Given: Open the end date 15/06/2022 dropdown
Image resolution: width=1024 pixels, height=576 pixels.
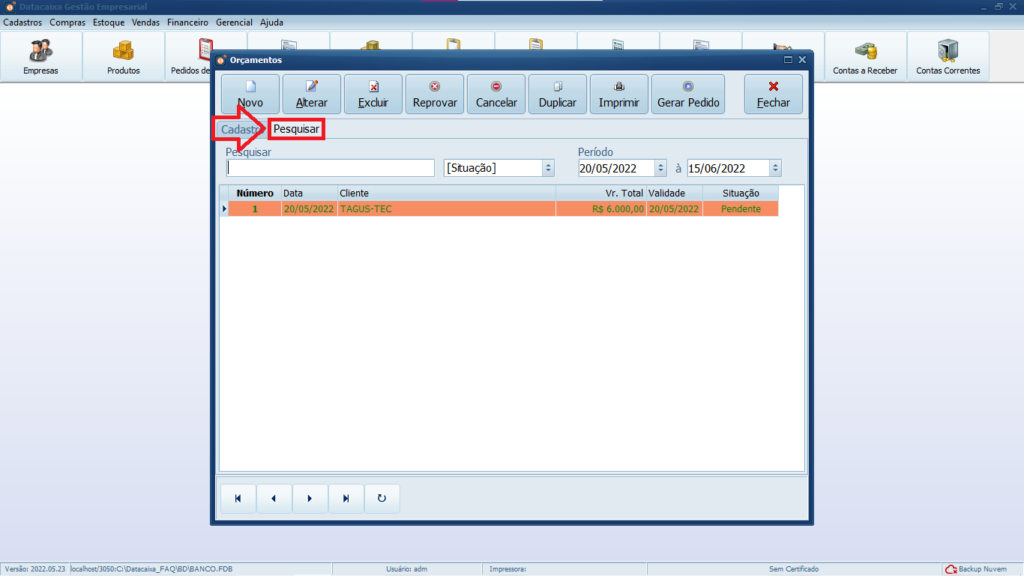Looking at the screenshot, I should [775, 168].
